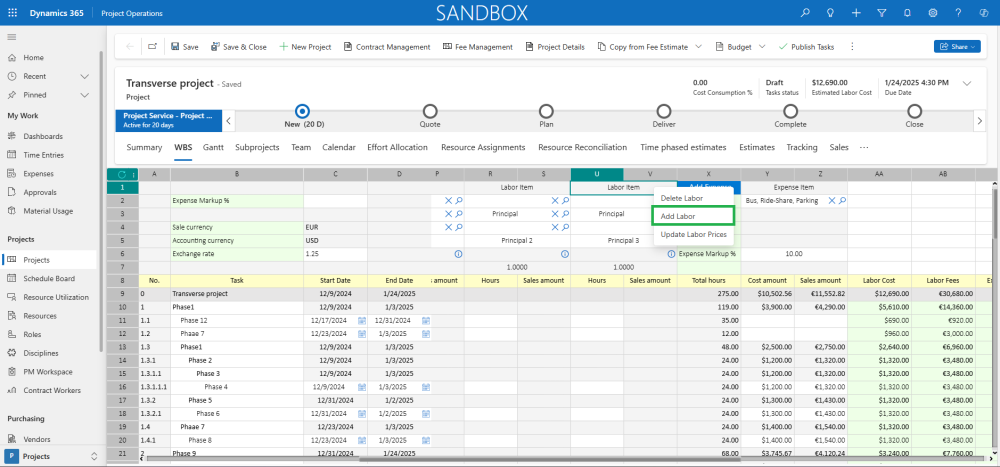The image size is (1000, 467).
Task: Select the Deliver stage circle
Action: click(664, 111)
